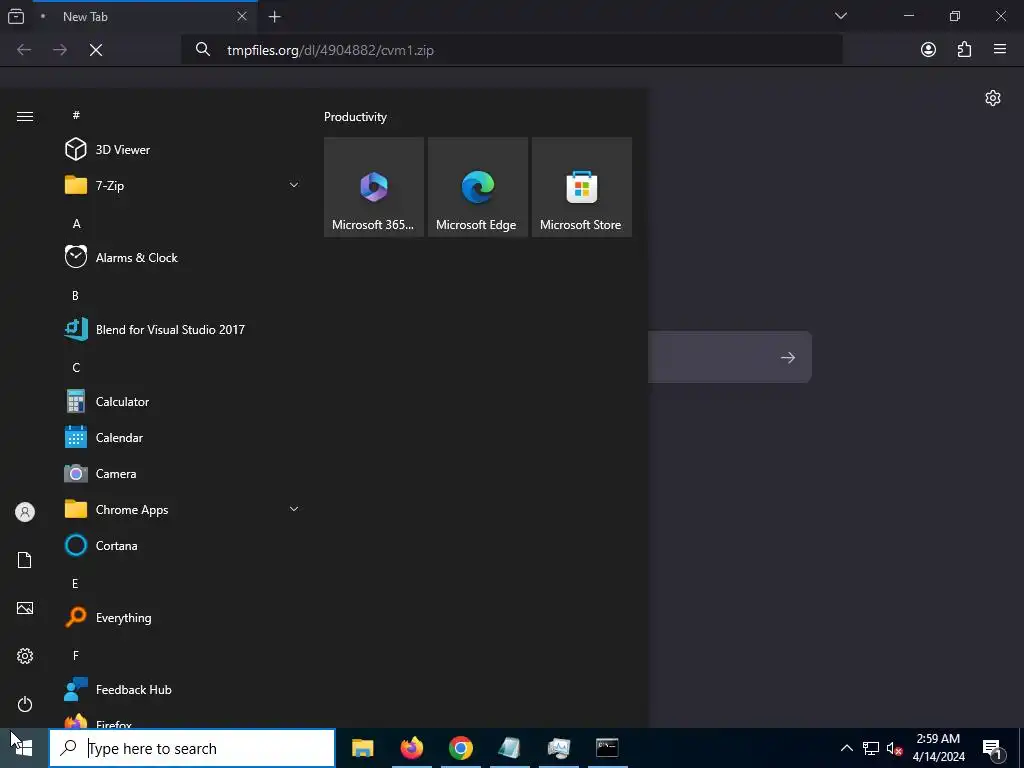Click the taskbar search box
The width and height of the screenshot is (1024, 768).
[x=192, y=748]
